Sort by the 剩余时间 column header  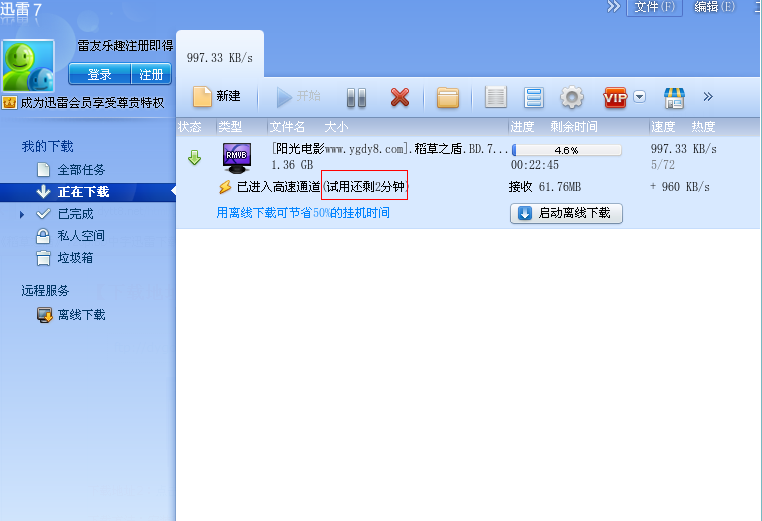tap(574, 127)
